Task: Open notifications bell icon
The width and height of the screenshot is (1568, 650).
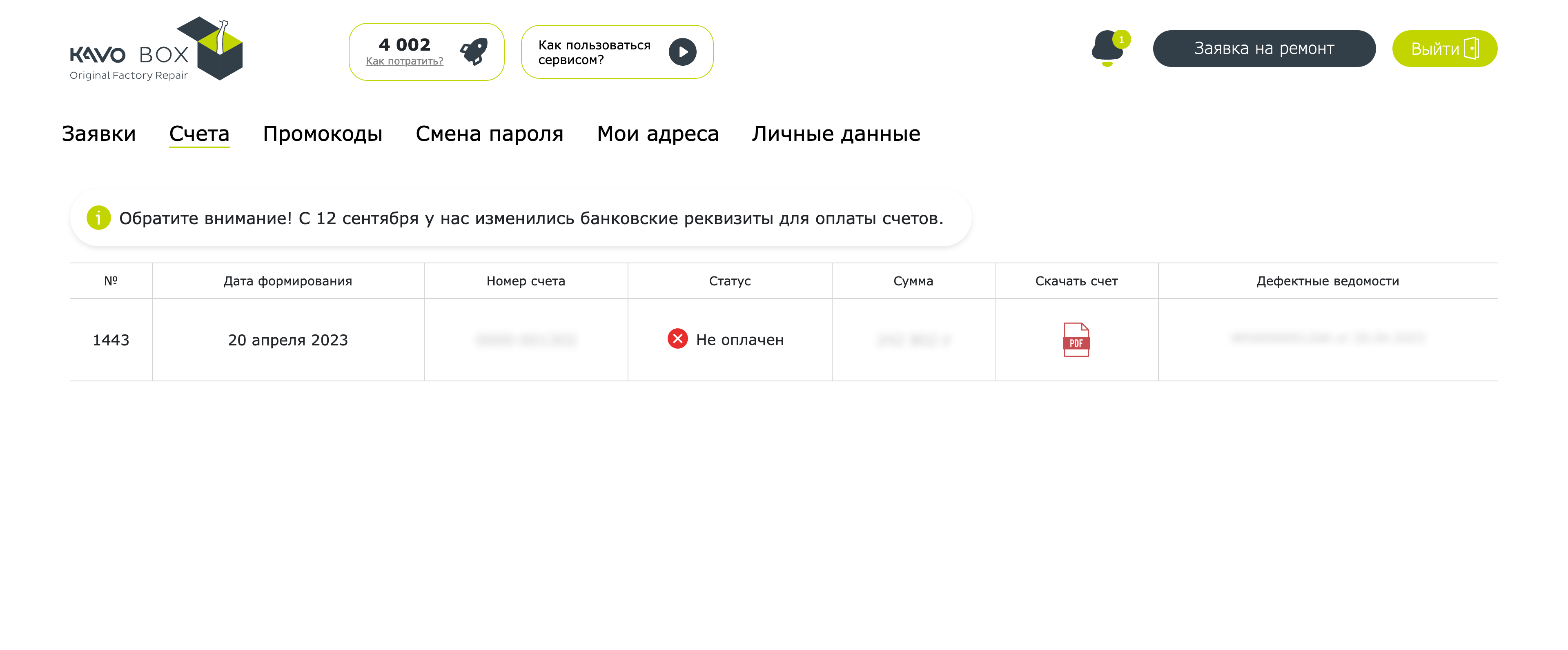Action: click(x=1108, y=49)
